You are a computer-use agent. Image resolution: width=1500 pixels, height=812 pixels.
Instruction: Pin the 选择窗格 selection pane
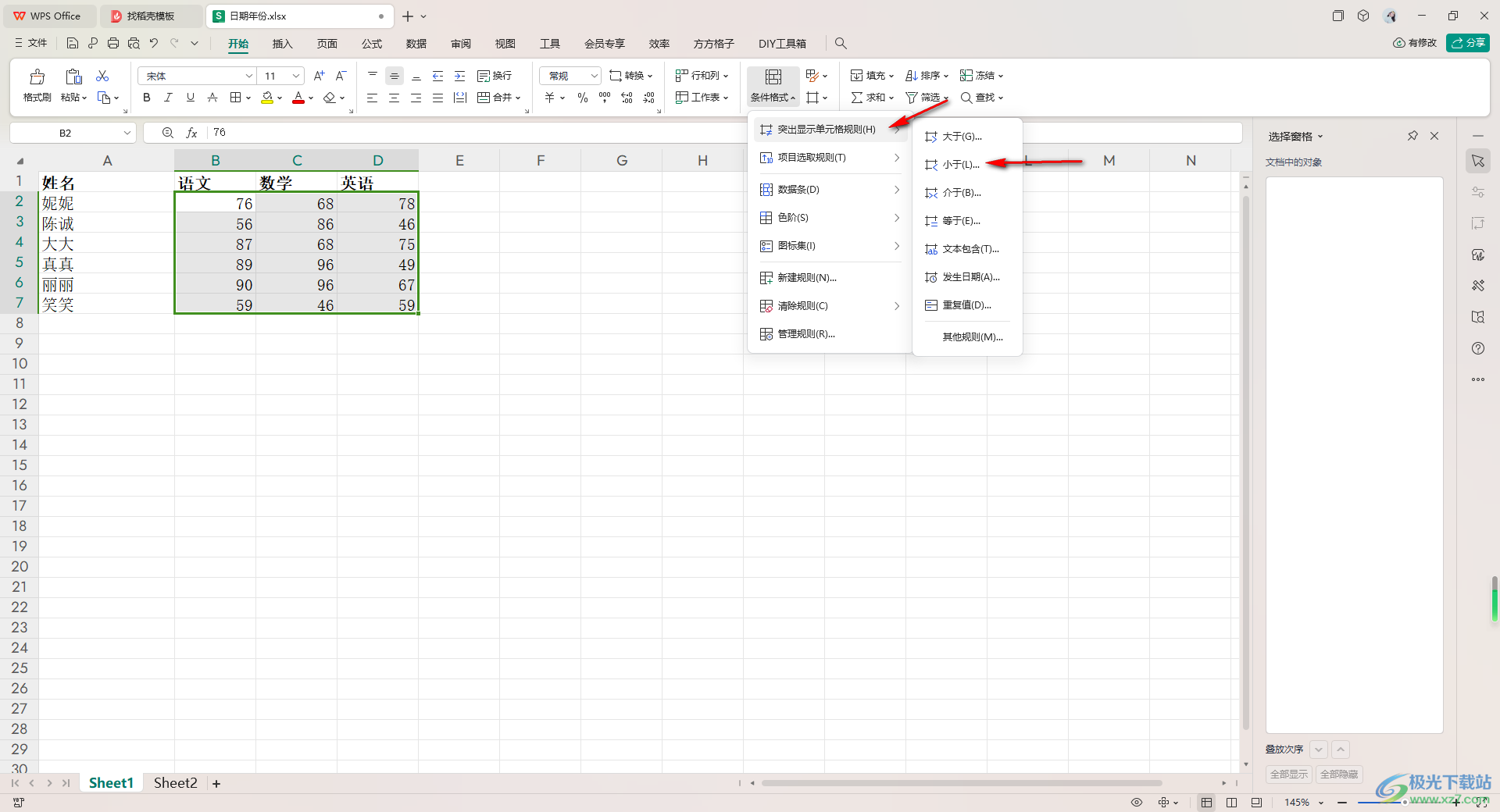click(1412, 136)
